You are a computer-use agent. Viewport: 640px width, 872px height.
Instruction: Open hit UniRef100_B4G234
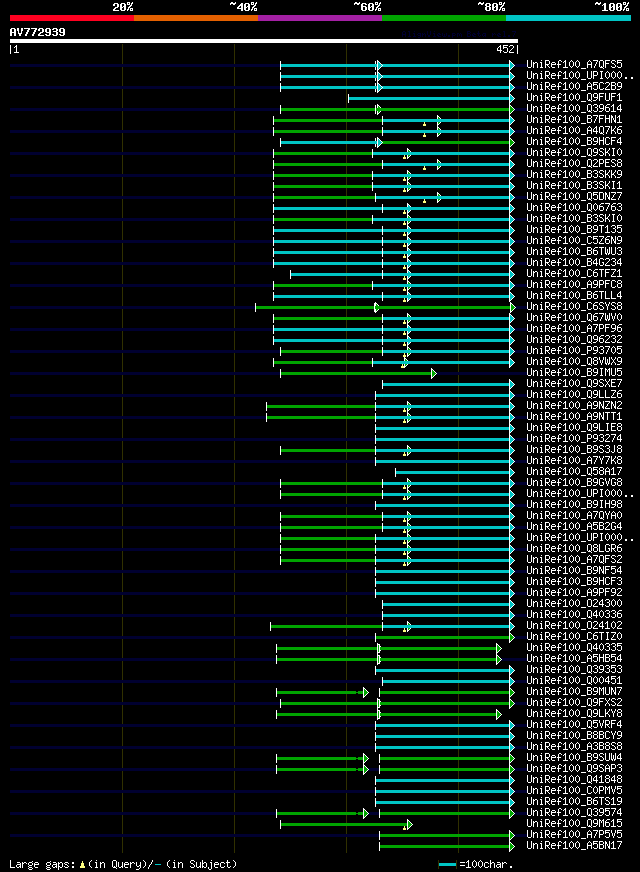(x=574, y=262)
